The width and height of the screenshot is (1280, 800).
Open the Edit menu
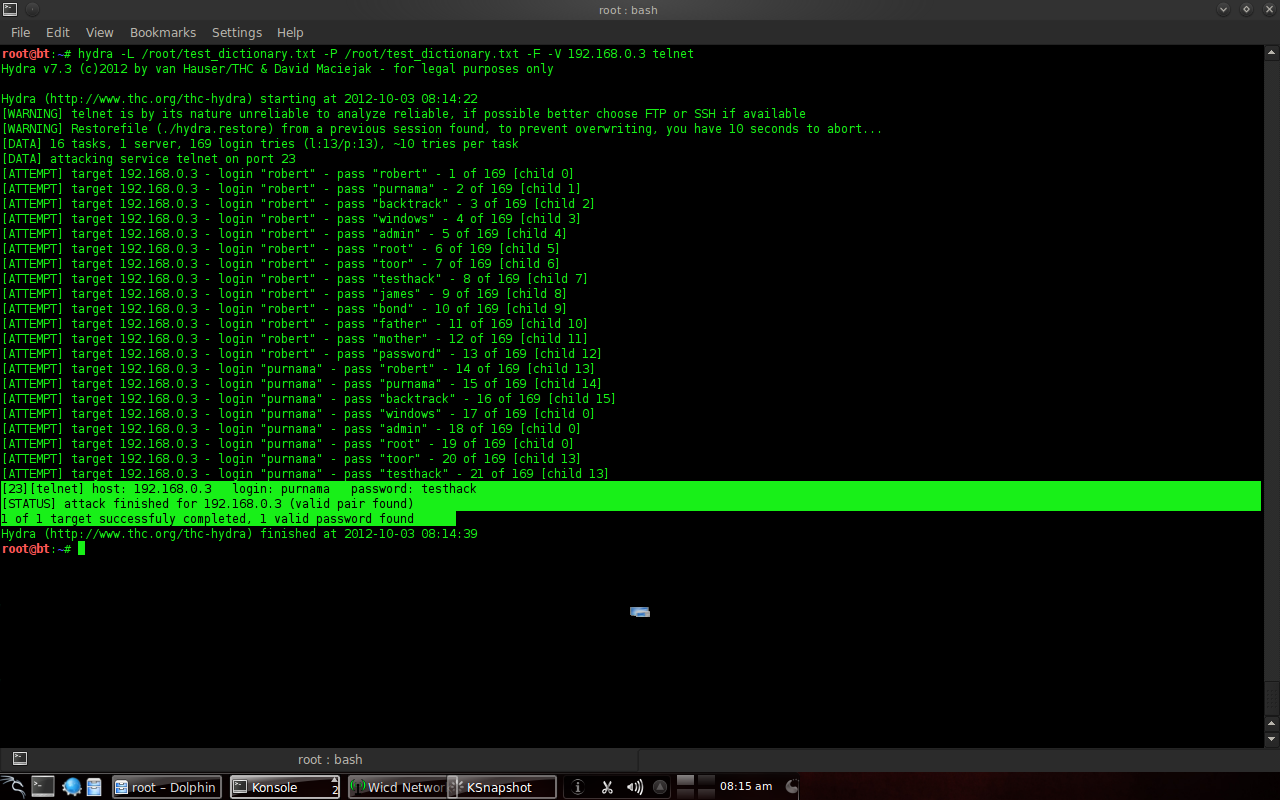tap(58, 32)
